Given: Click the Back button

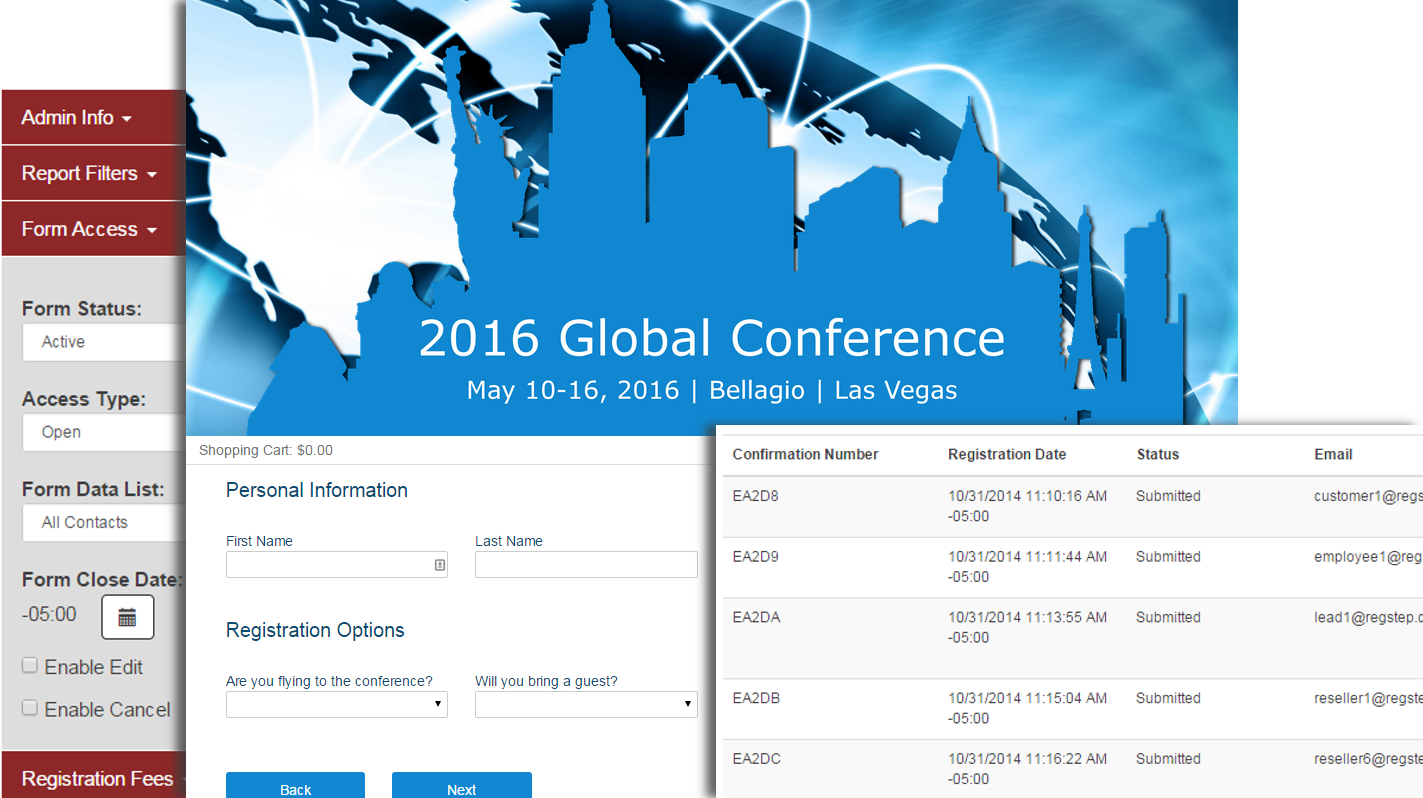Looking at the screenshot, I should coord(295,786).
